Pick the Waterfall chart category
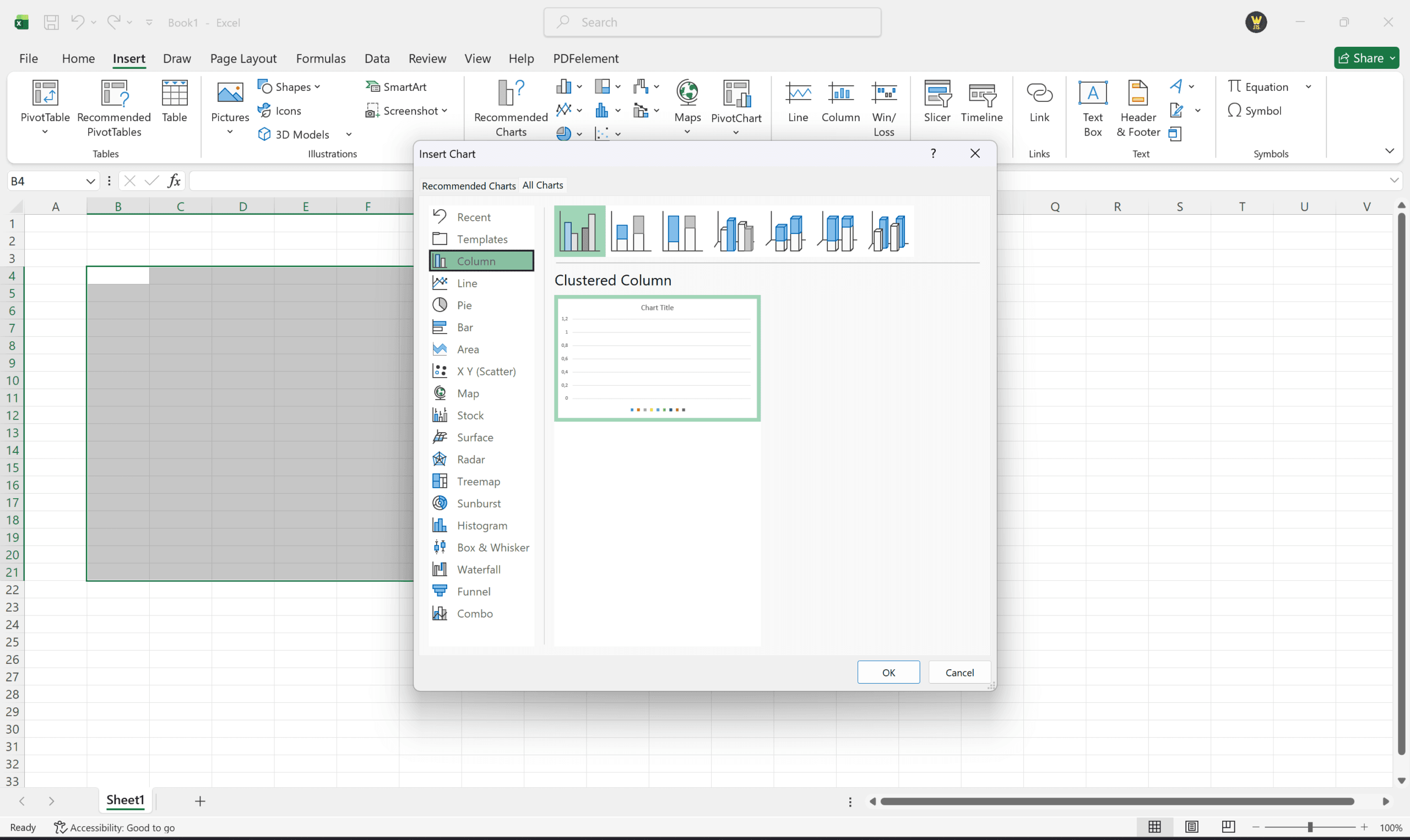 pyautogui.click(x=478, y=569)
